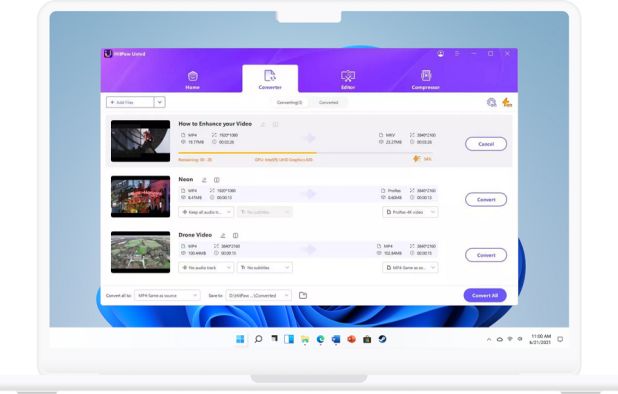Click the Neon video title
Image resolution: width=618 pixels, height=394 pixels.
(186, 179)
